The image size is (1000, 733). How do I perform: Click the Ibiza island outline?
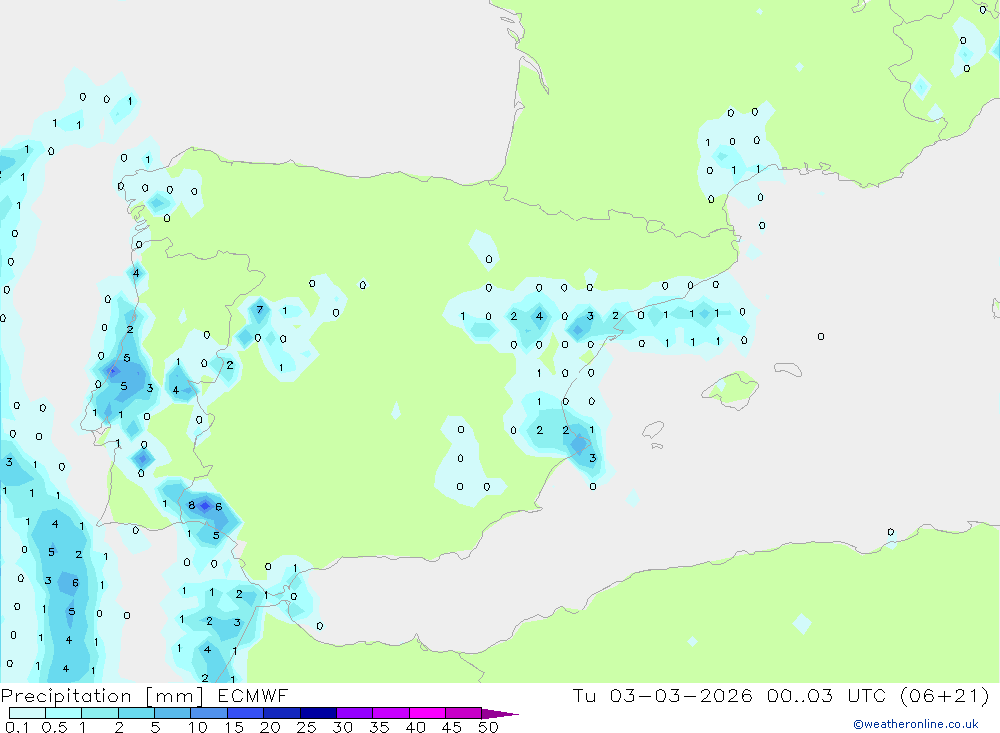(x=654, y=430)
